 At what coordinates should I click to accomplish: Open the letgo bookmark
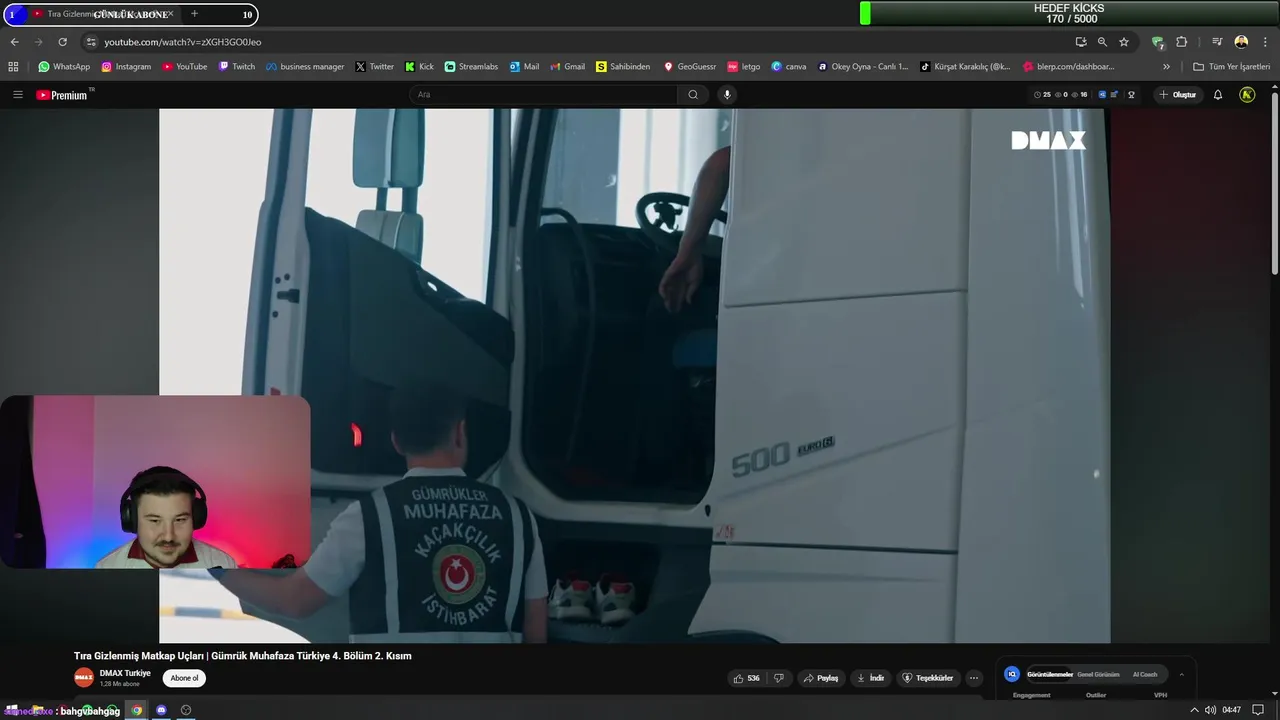744,67
